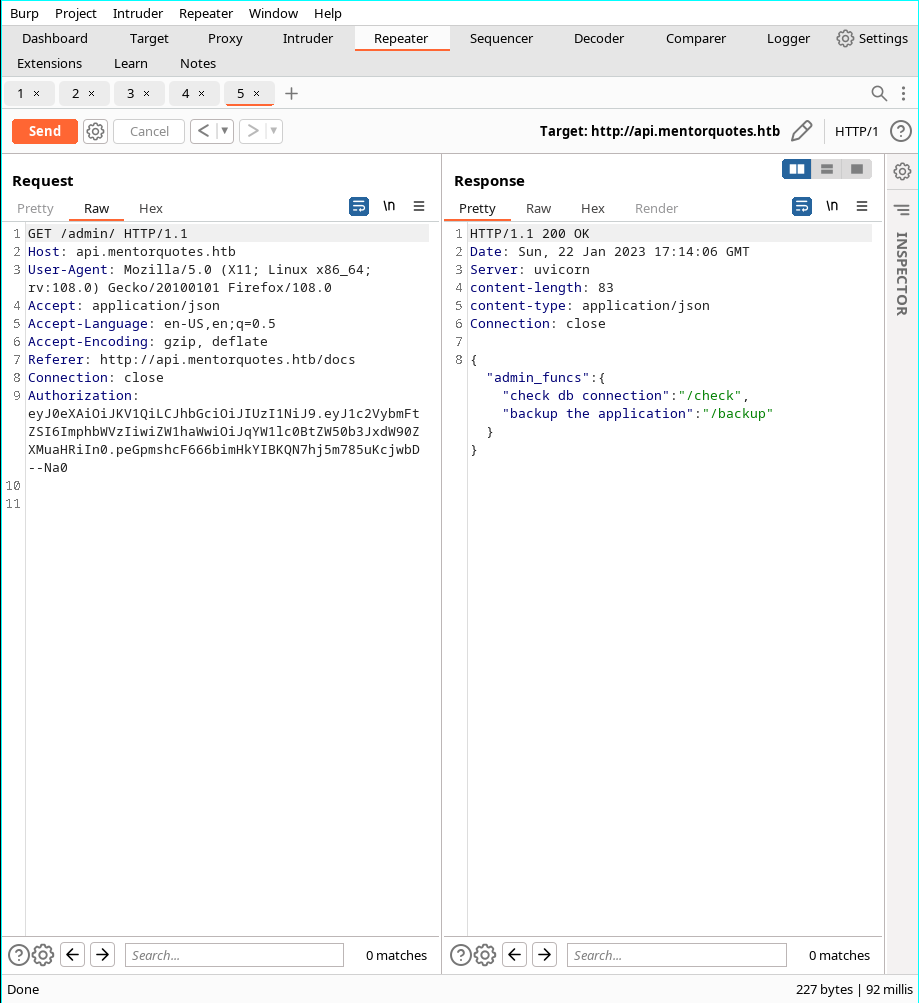Switch request view to Pretty
Viewport: 919px width, 1003px height.
tap(35, 209)
